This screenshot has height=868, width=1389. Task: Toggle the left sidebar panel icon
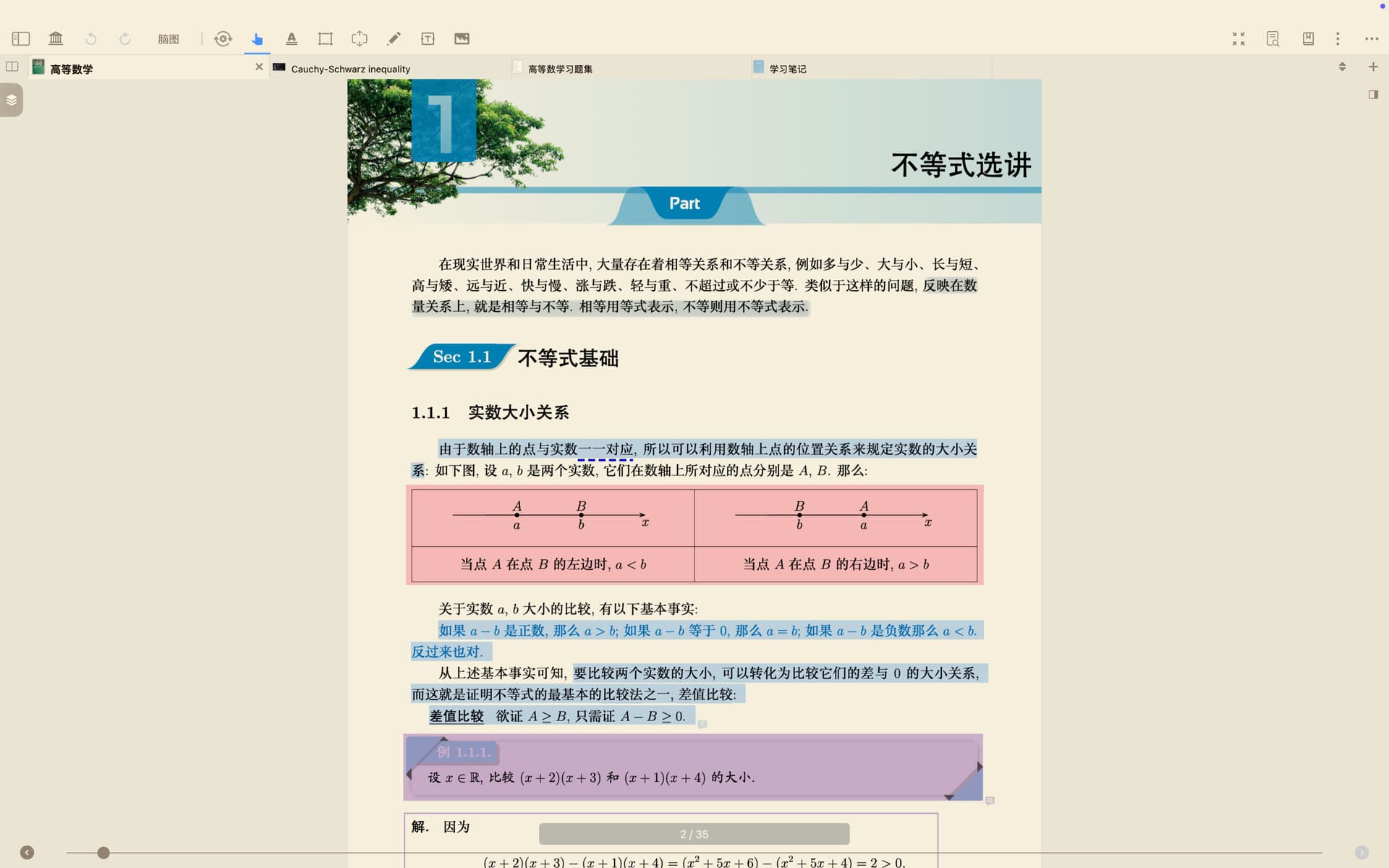tap(21, 38)
